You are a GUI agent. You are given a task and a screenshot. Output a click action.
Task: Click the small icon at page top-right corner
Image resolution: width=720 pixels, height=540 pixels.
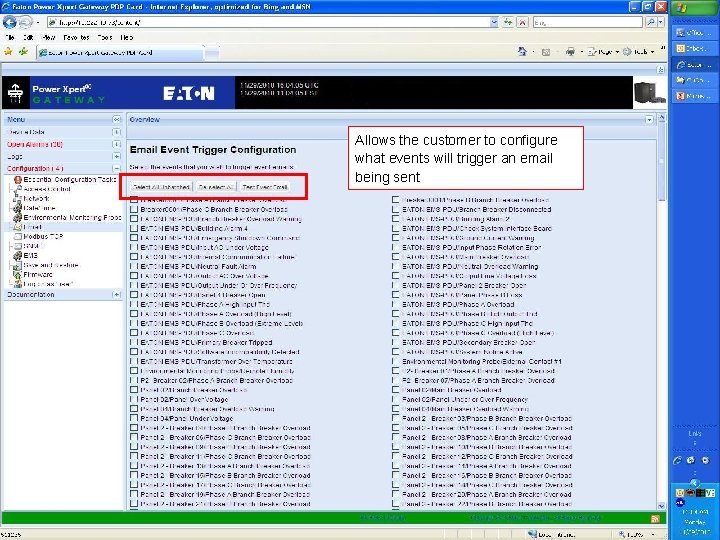[660, 69]
